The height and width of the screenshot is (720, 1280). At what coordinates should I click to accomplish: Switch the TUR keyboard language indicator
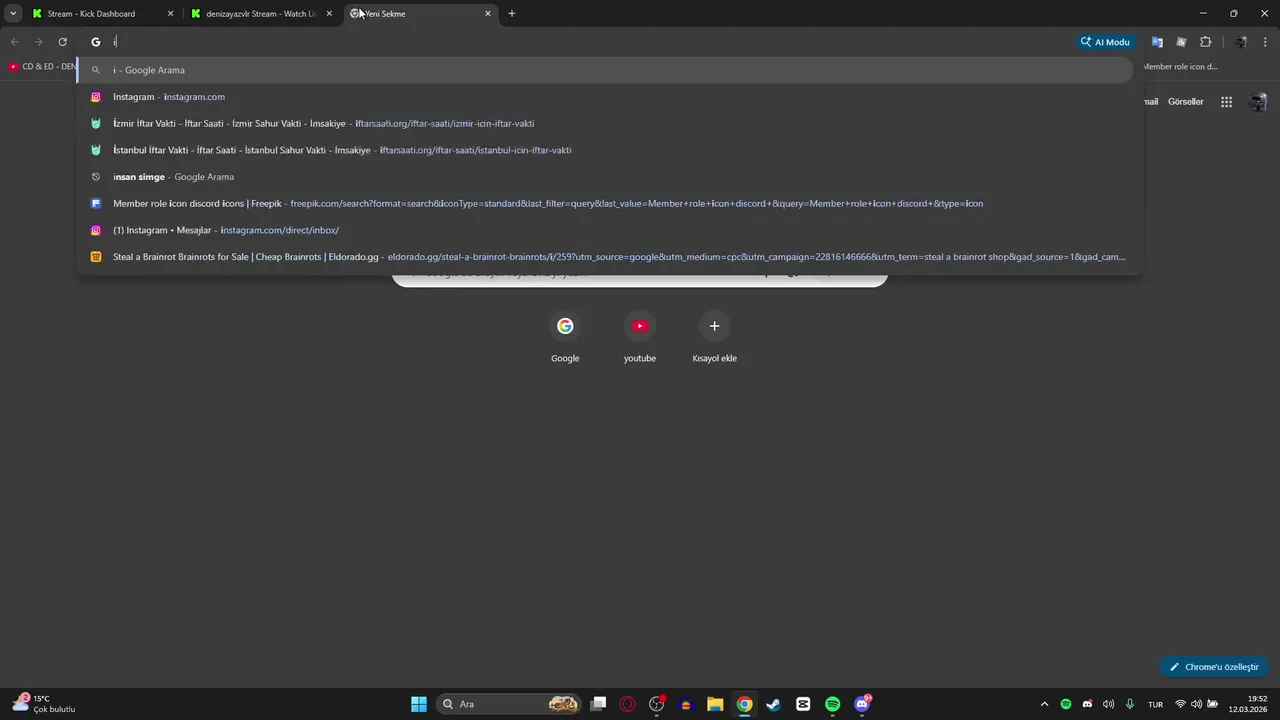[1155, 704]
